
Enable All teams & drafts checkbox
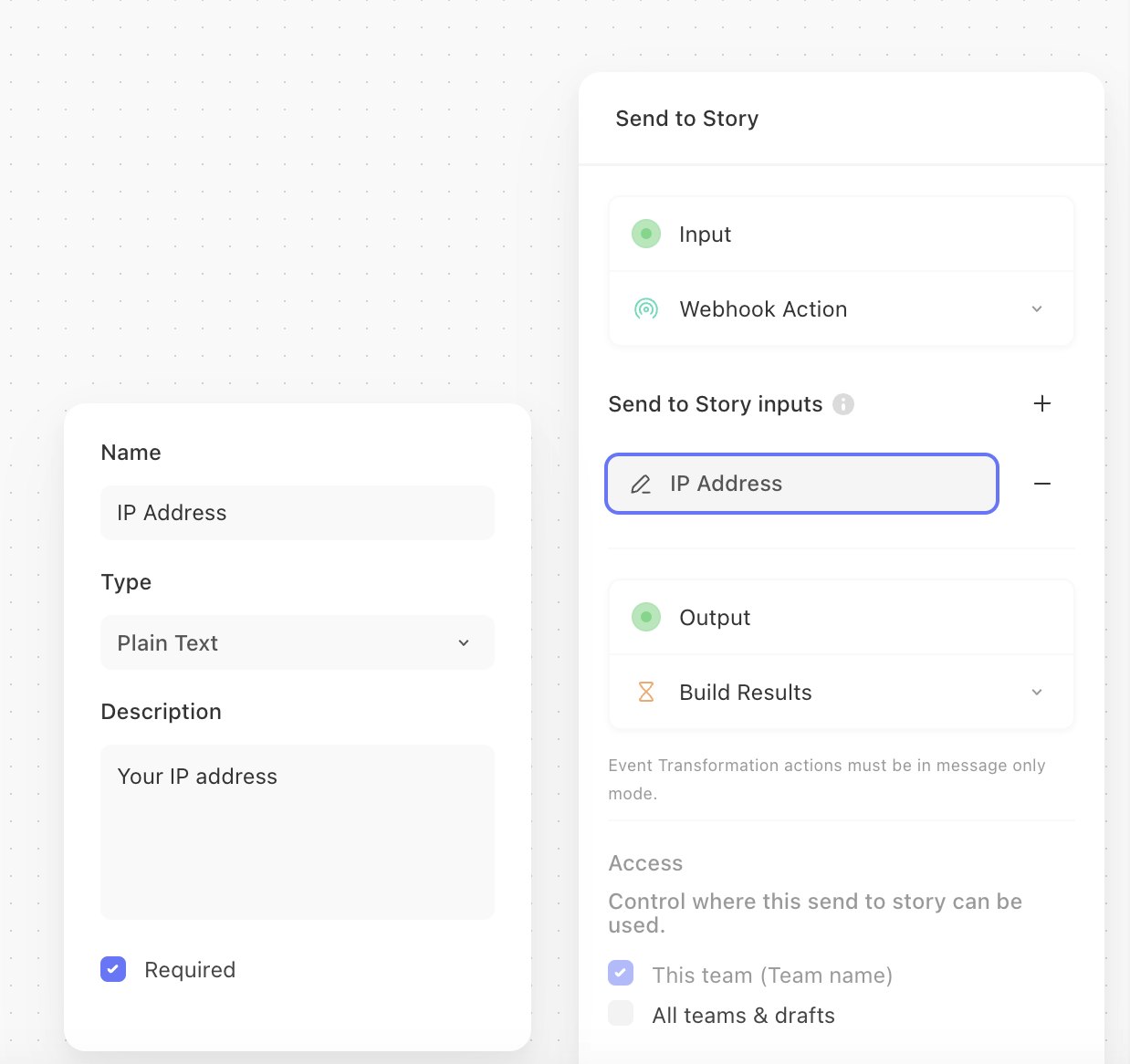(x=621, y=1014)
